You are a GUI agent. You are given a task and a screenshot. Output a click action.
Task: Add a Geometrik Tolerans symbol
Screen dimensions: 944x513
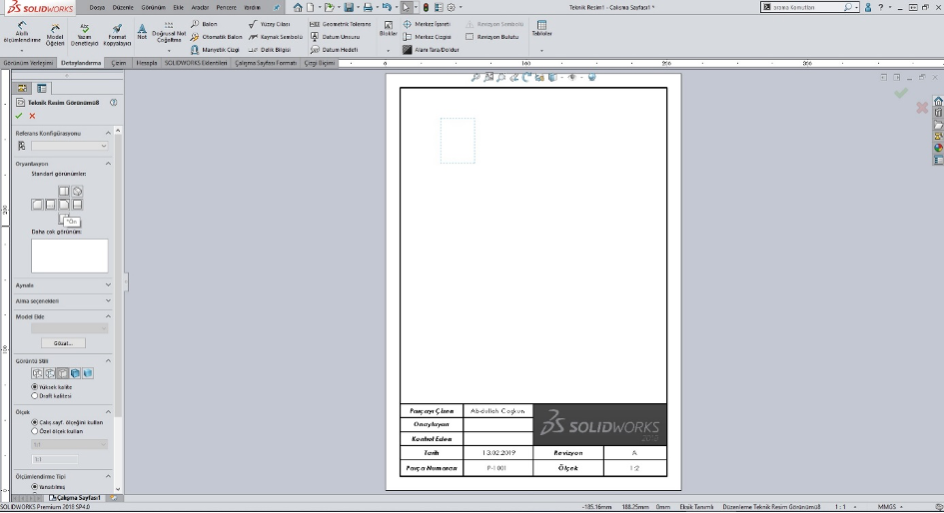(x=340, y=24)
